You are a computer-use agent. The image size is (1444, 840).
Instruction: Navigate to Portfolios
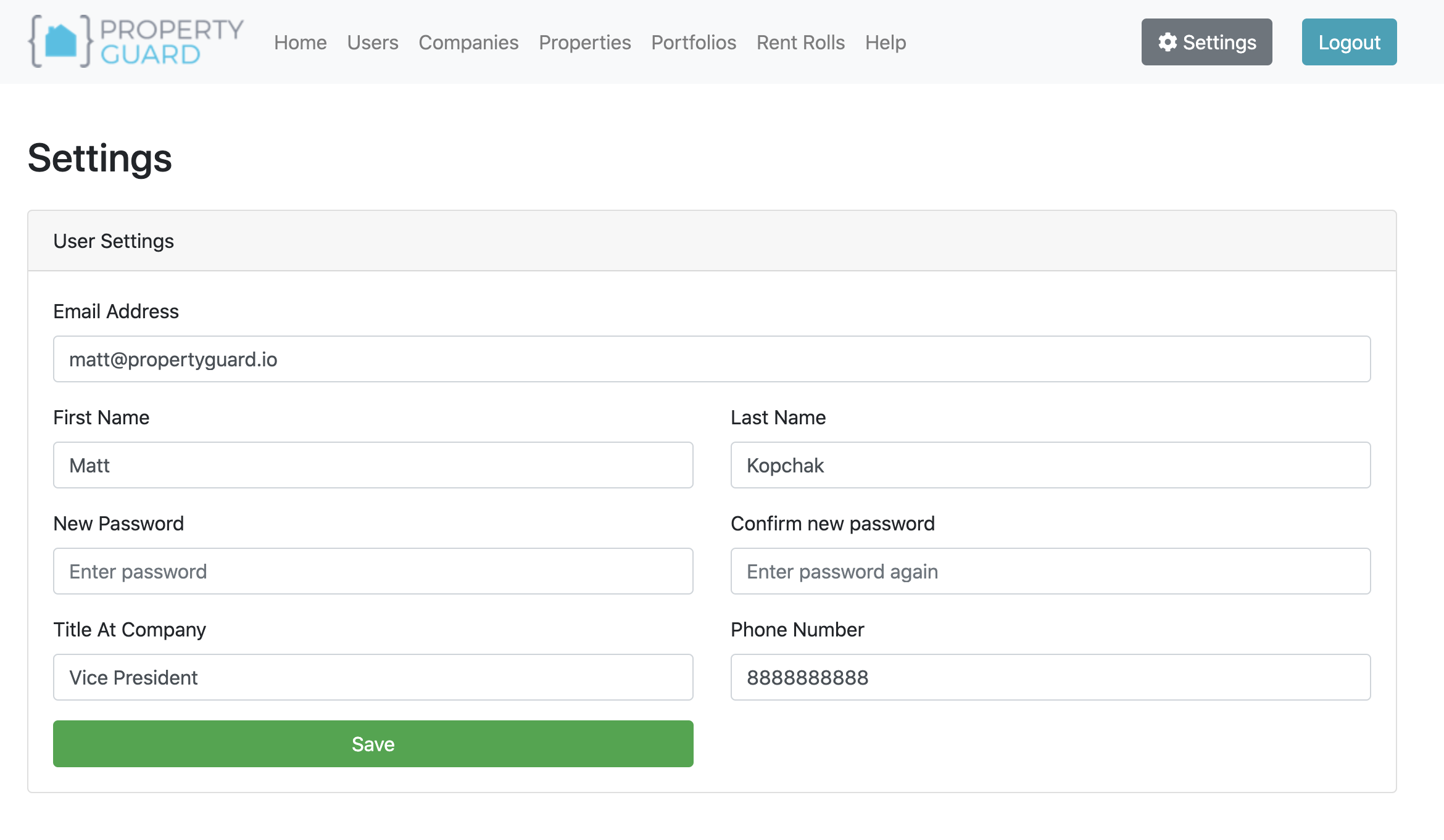pos(694,42)
